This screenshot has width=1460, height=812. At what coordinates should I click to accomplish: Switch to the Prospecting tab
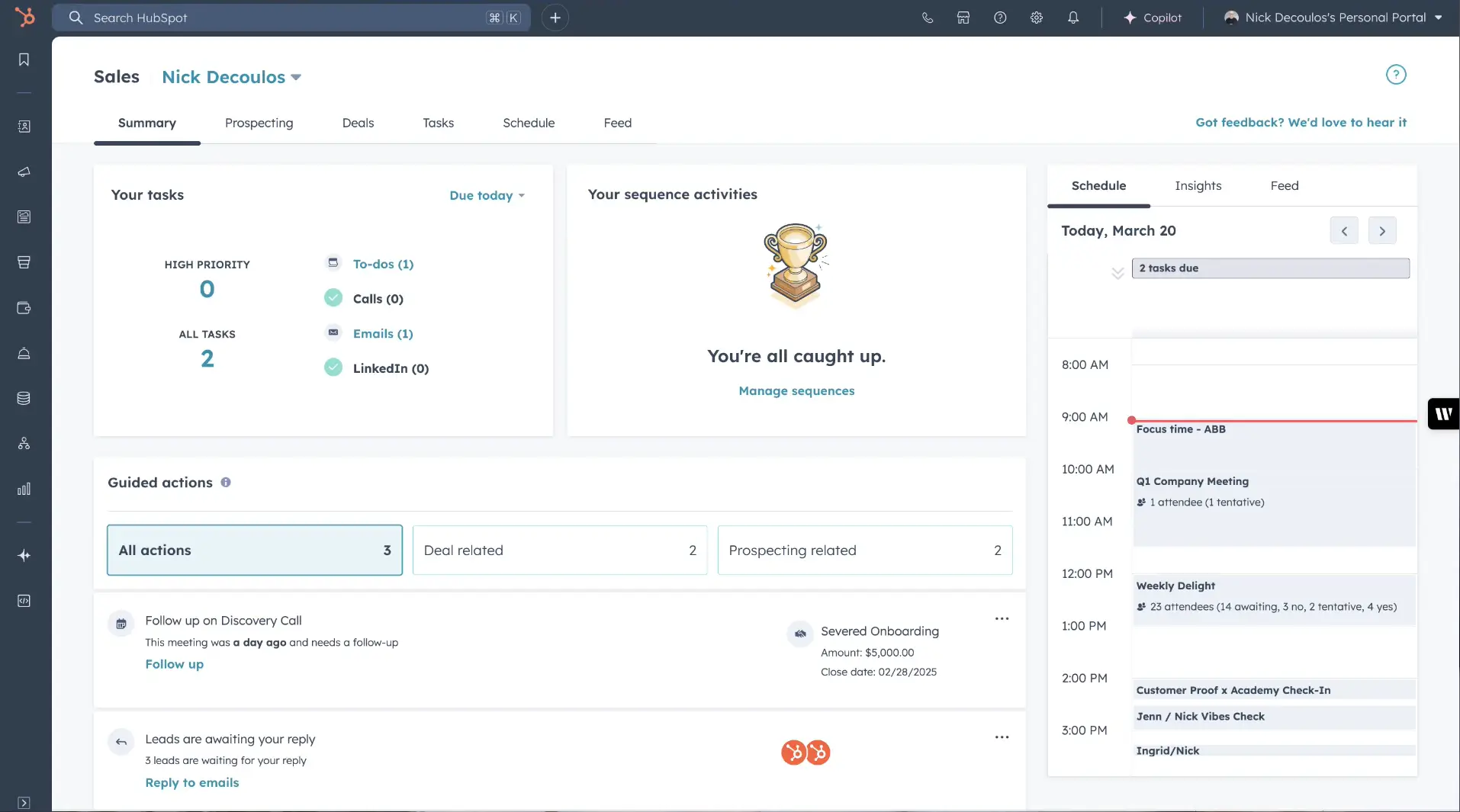pyautogui.click(x=259, y=123)
